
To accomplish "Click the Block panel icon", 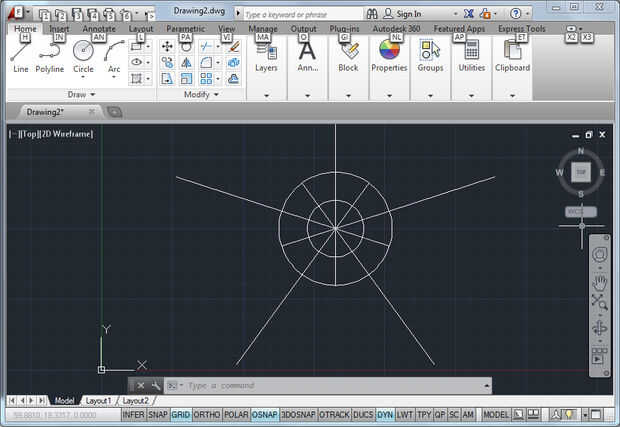I will point(348,52).
